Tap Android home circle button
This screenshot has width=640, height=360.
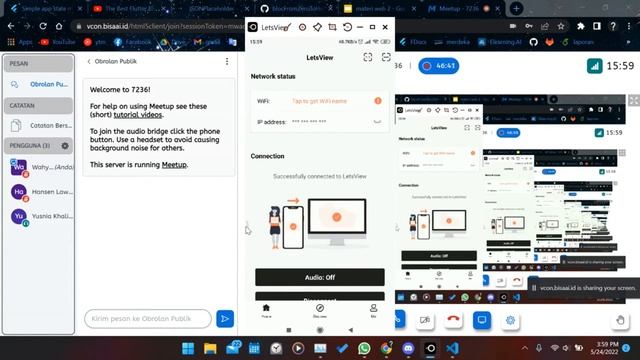click(320, 330)
